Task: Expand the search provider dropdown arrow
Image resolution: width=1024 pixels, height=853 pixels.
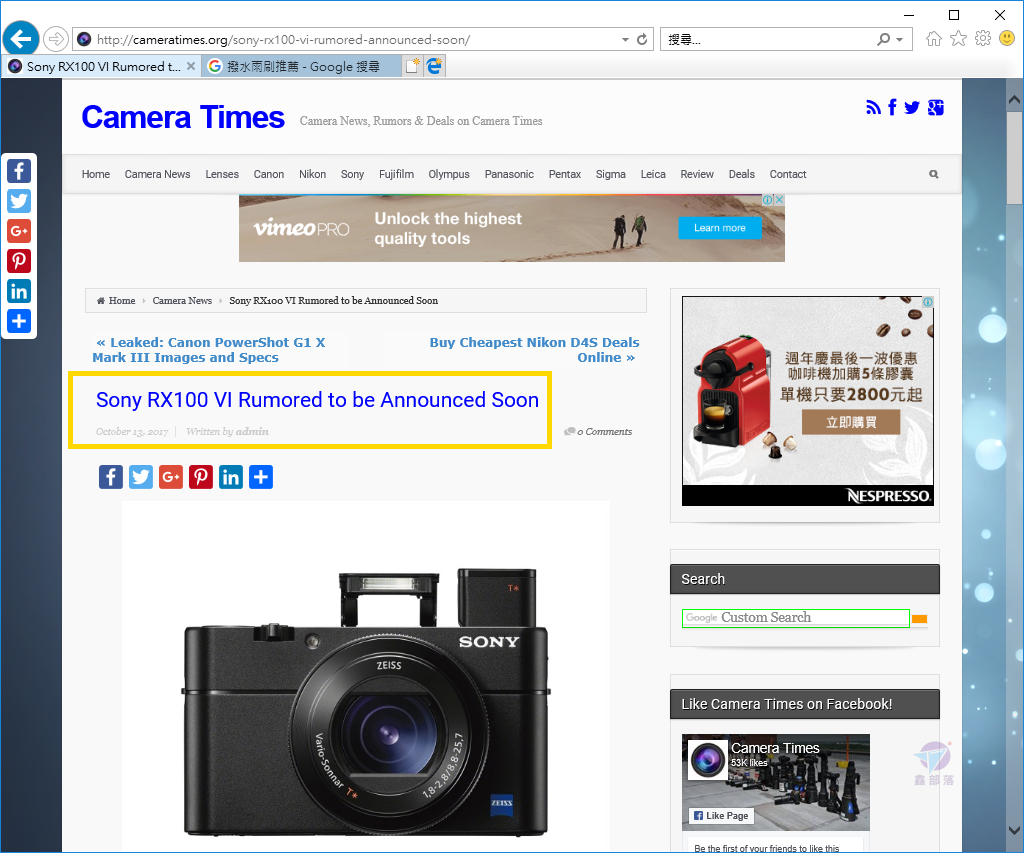Action: [x=900, y=40]
